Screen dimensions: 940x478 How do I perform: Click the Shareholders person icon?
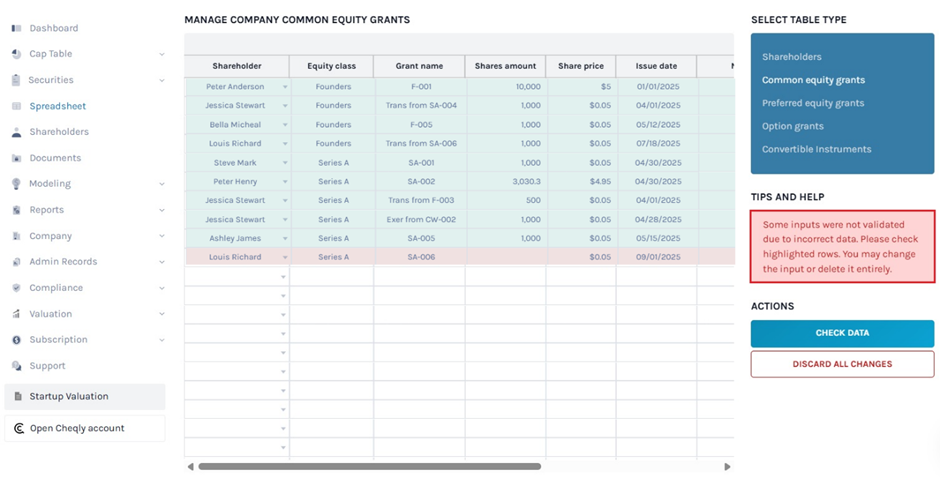(16, 132)
